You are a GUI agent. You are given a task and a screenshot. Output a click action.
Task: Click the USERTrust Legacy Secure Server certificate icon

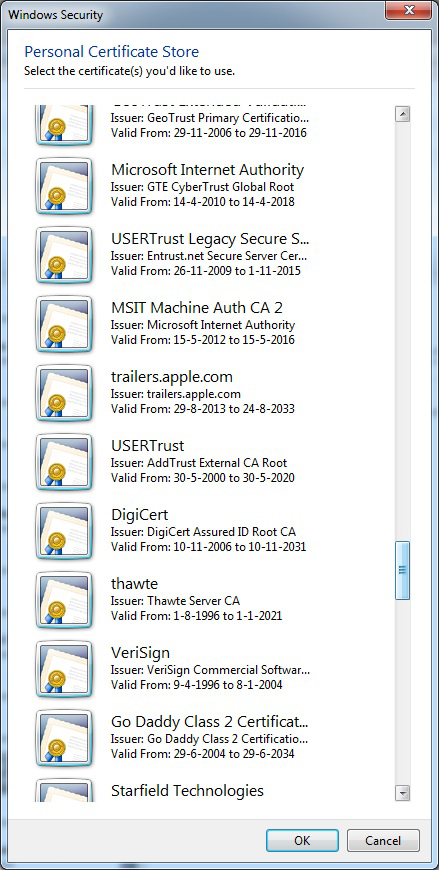coord(64,255)
